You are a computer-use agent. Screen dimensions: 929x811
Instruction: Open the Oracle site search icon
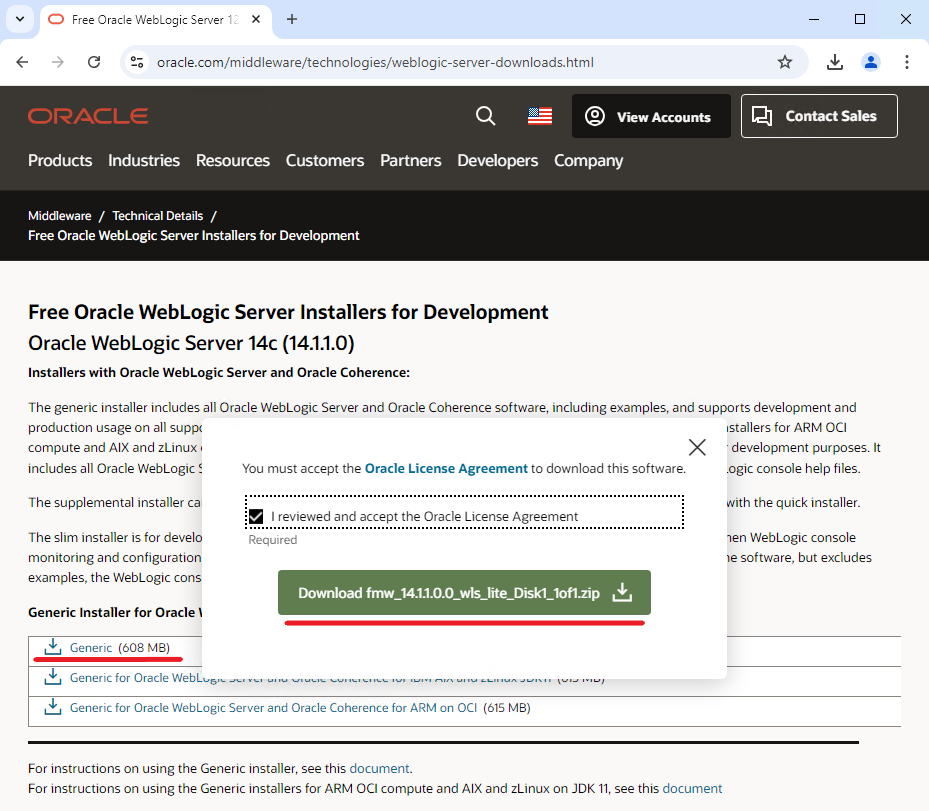485,116
